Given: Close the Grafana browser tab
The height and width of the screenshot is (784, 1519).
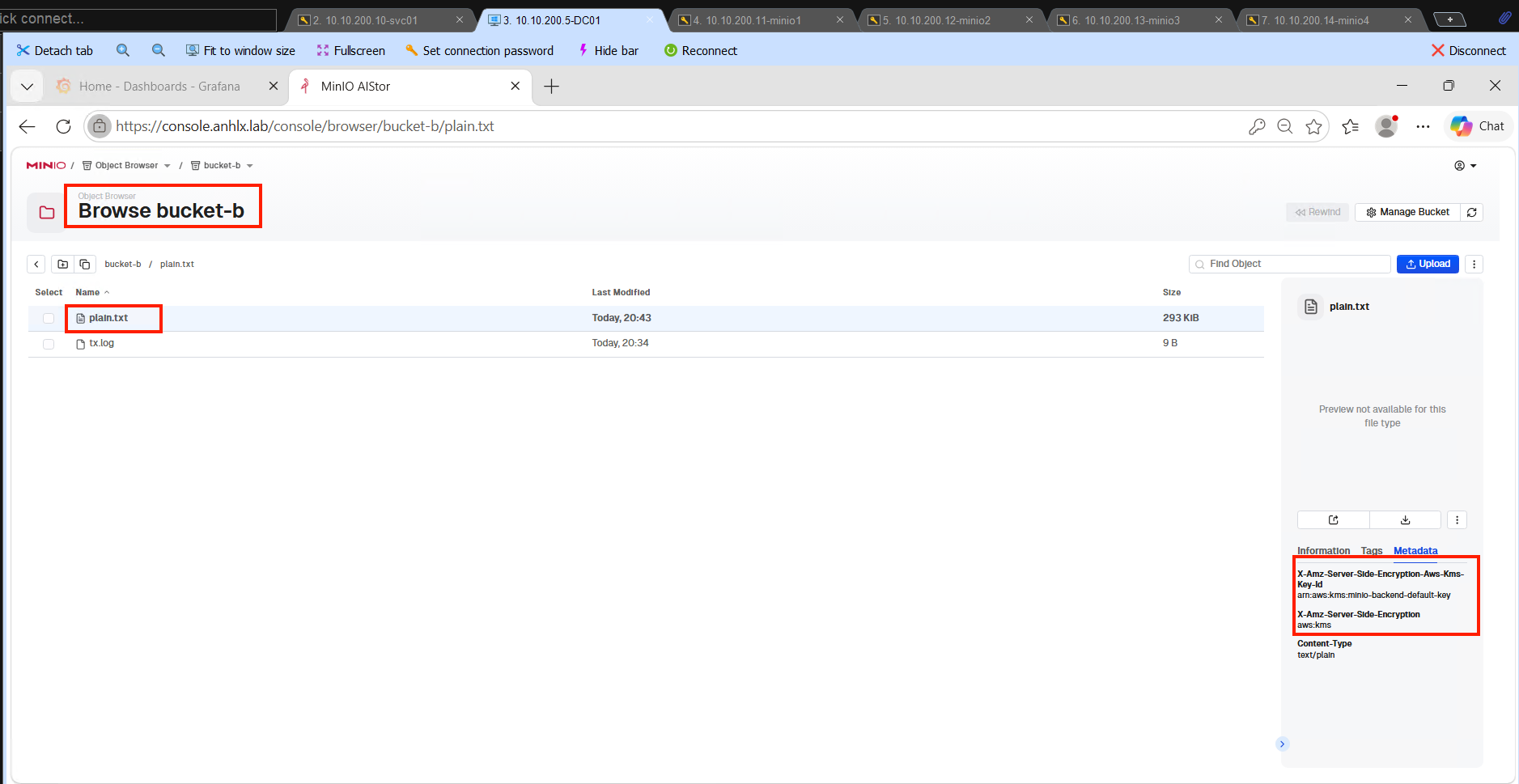Looking at the screenshot, I should click(274, 86).
